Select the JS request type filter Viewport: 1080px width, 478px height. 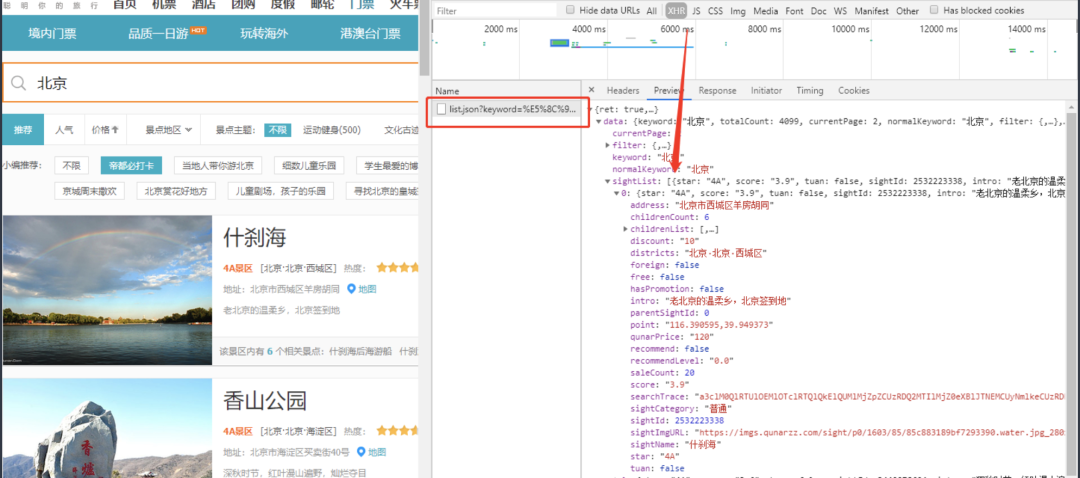(696, 11)
